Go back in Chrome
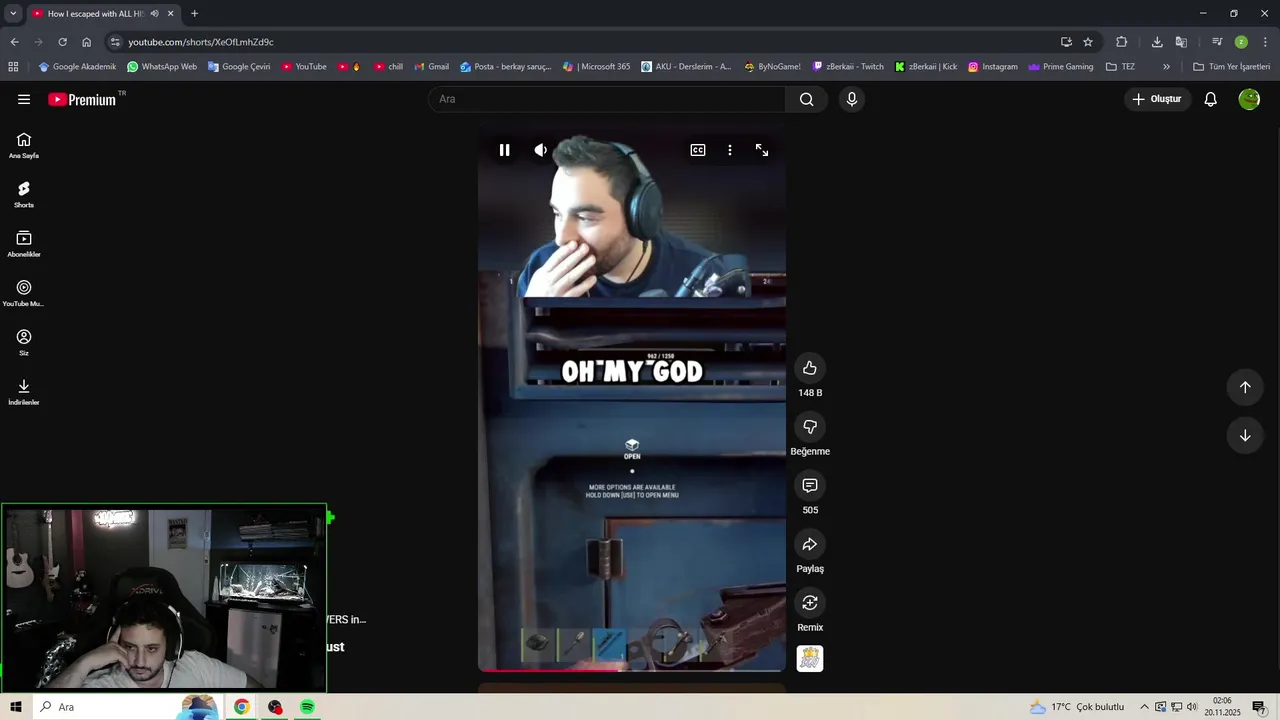This screenshot has height=720, width=1280. 14,42
